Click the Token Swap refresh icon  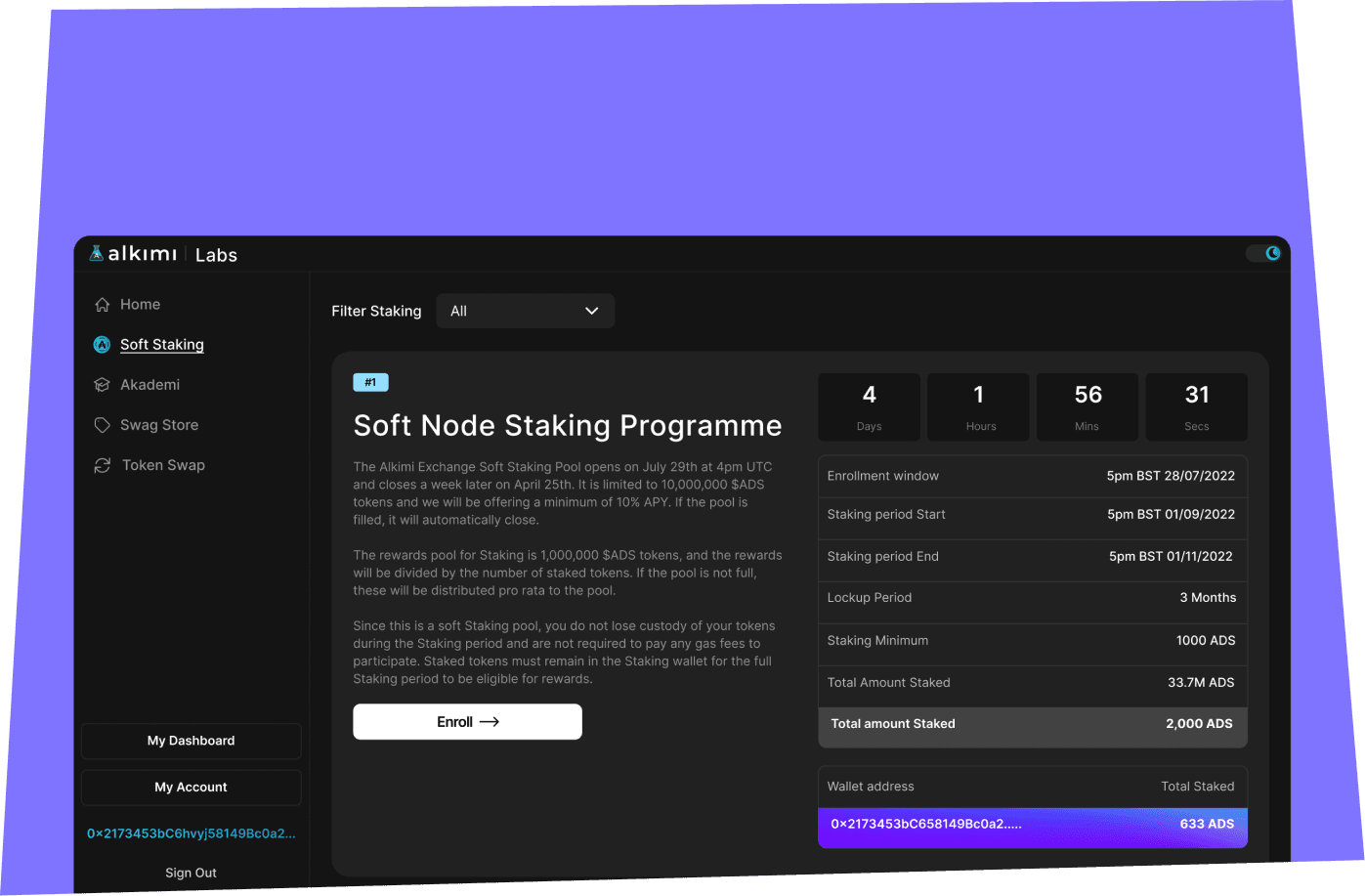[102, 465]
